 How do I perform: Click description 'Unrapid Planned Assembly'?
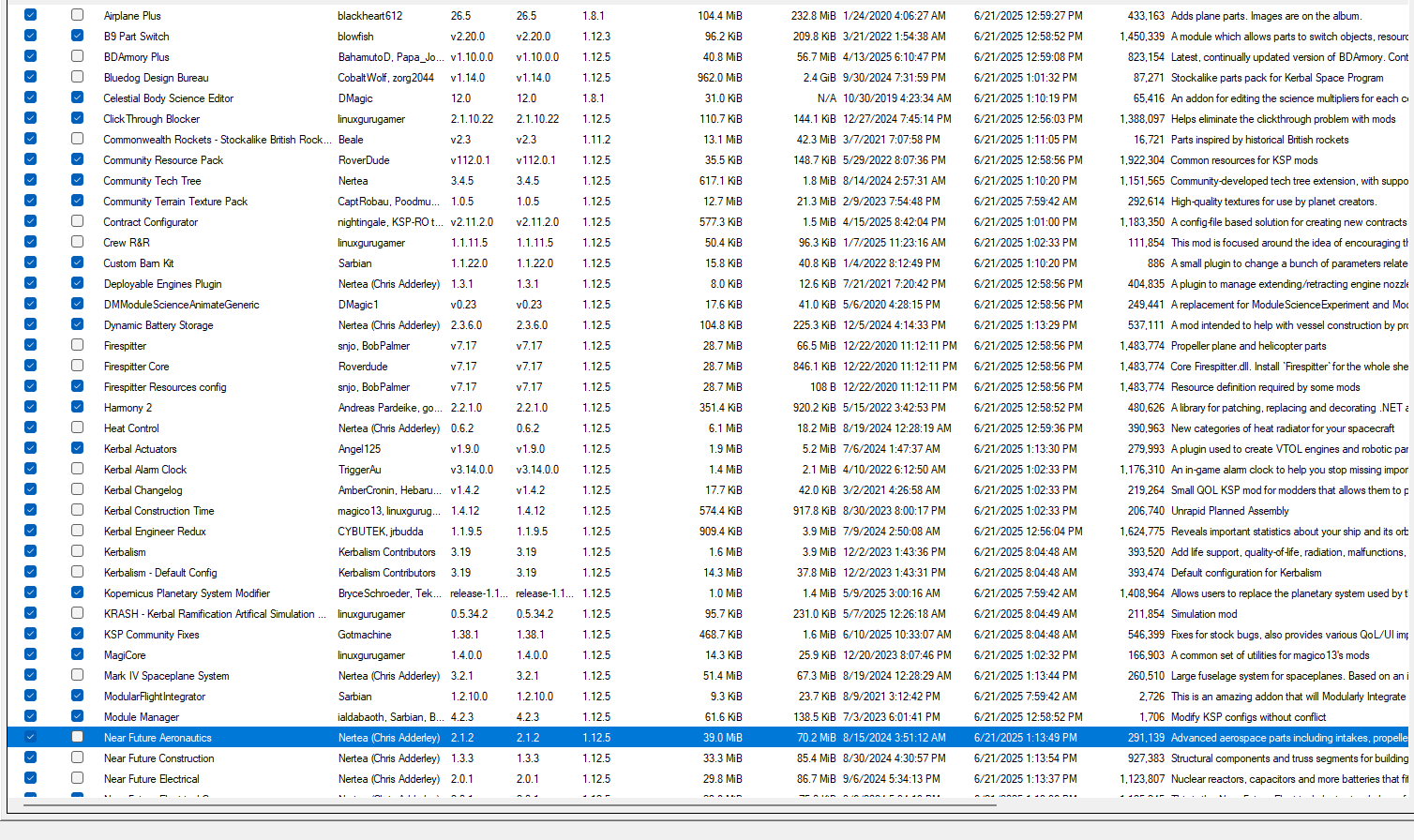[x=1230, y=511]
